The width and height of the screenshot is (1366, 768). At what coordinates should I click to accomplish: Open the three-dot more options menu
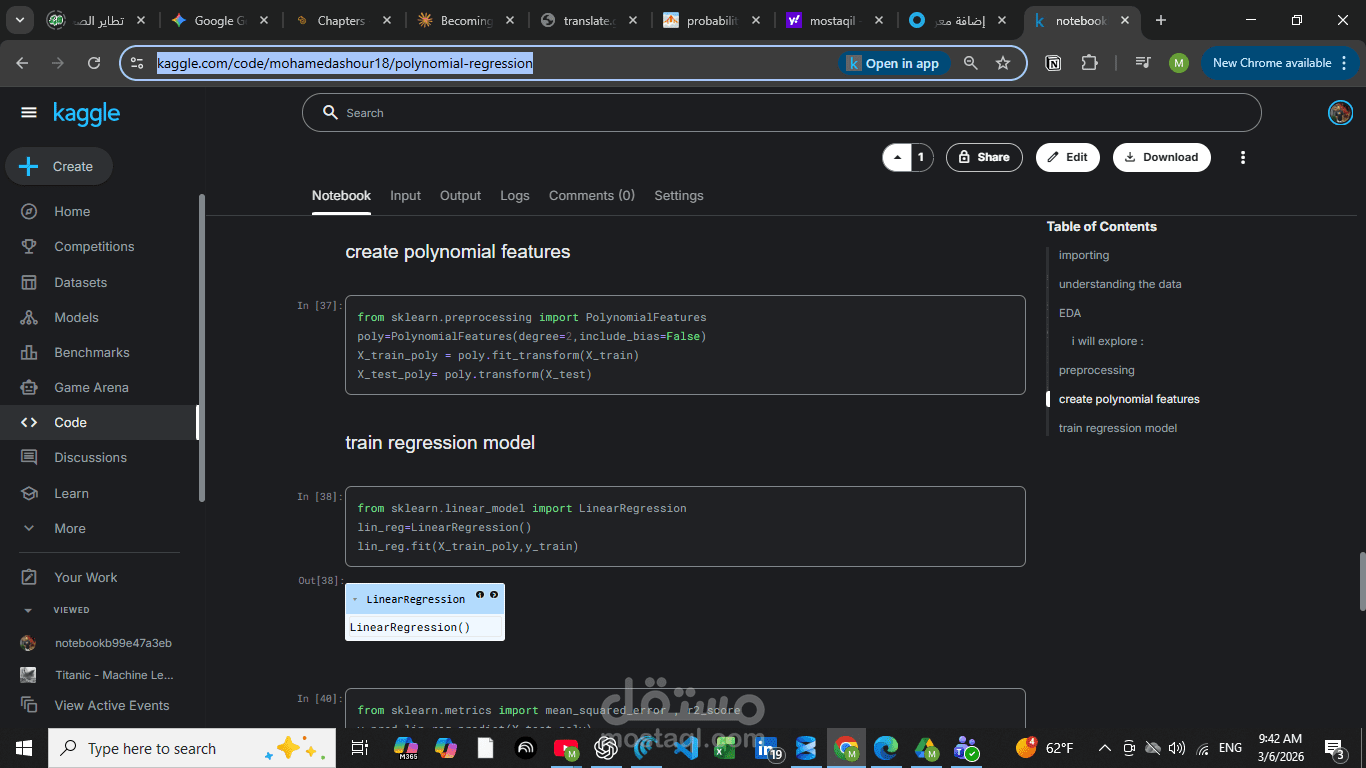(1243, 157)
